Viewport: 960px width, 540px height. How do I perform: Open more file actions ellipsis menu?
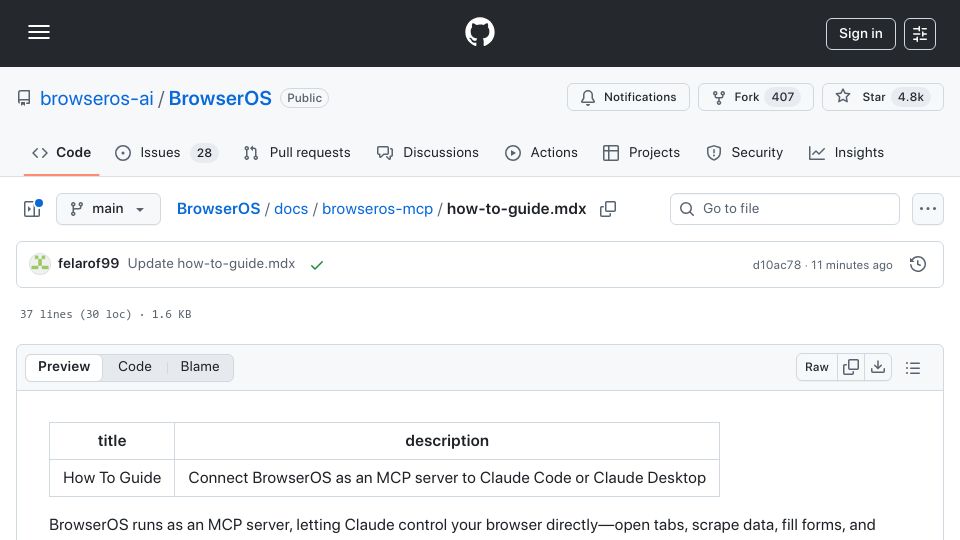pos(928,209)
